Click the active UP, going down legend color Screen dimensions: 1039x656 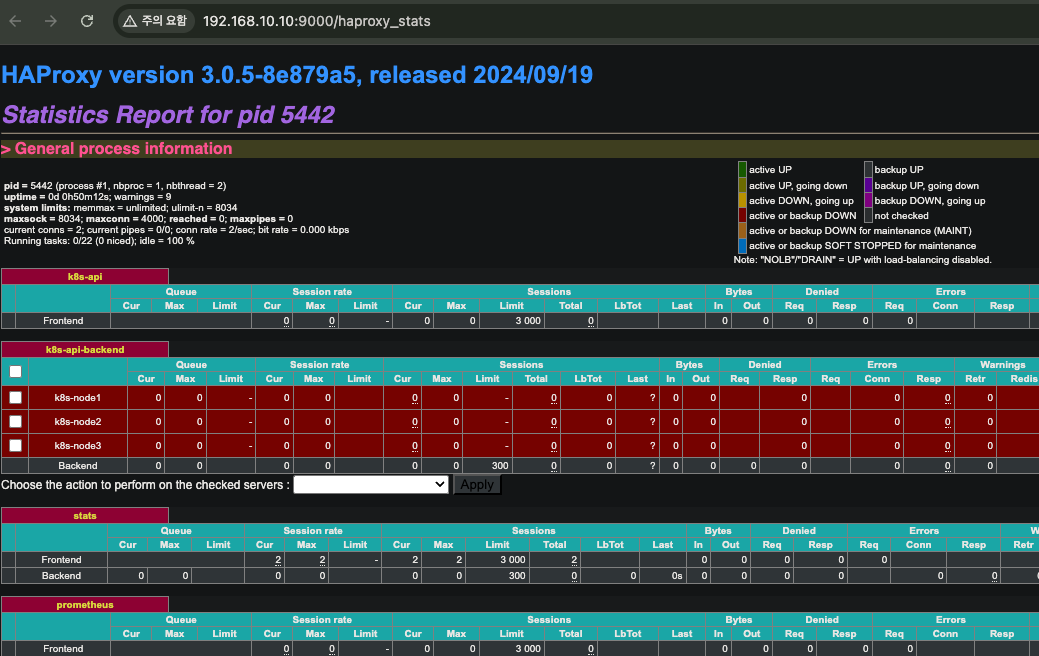(742, 186)
